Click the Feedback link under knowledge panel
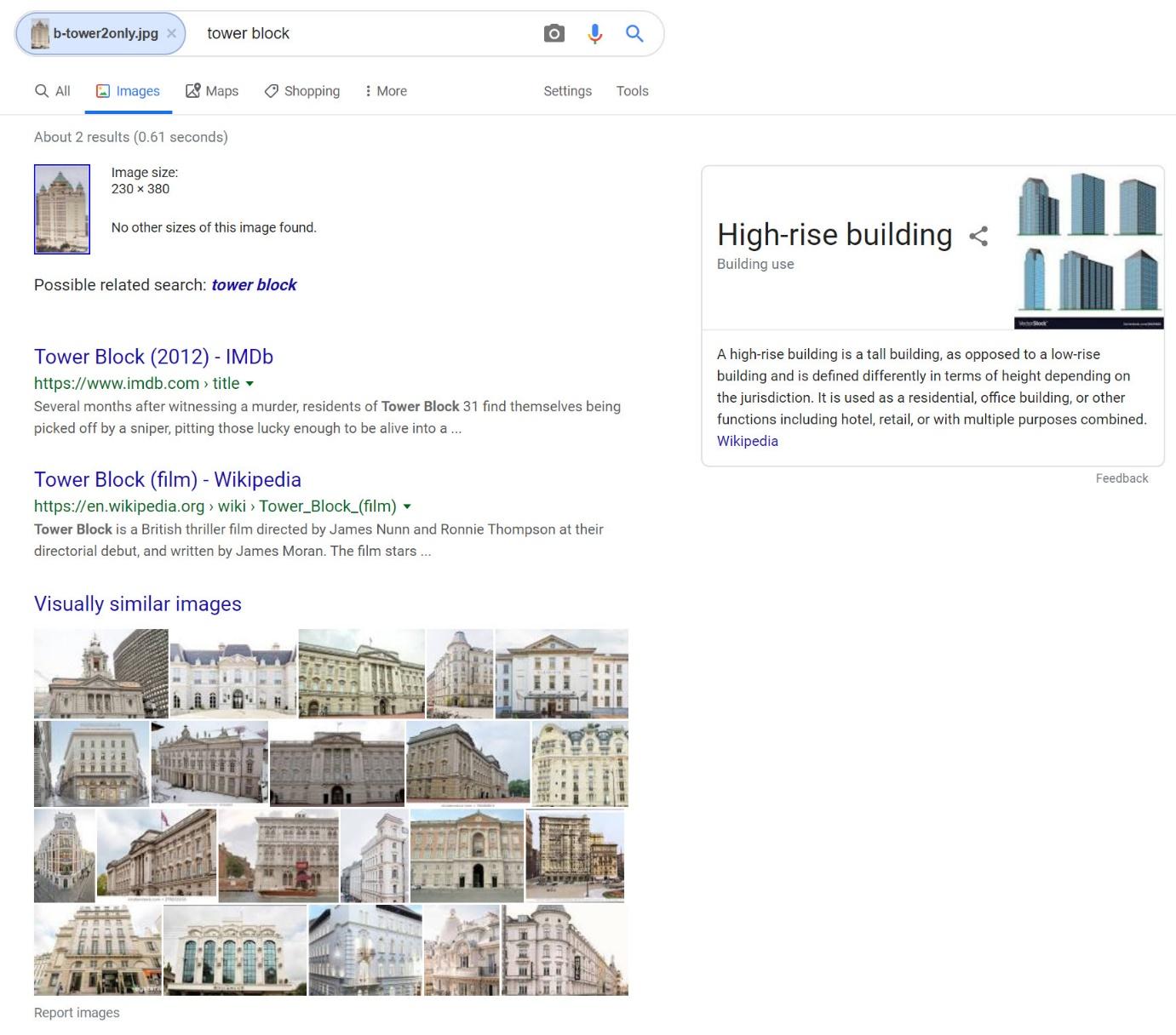The height and width of the screenshot is (1035, 1176). pyautogui.click(x=1122, y=478)
